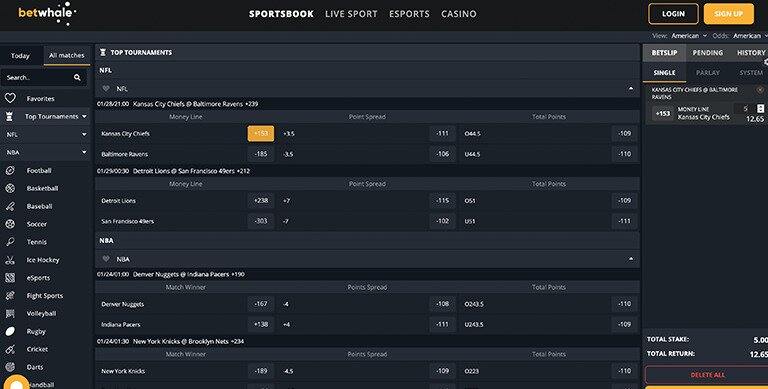768x389 pixels.
Task: Open Denver Nuggets @ Indiana Pacers match
Action: (x=181, y=274)
